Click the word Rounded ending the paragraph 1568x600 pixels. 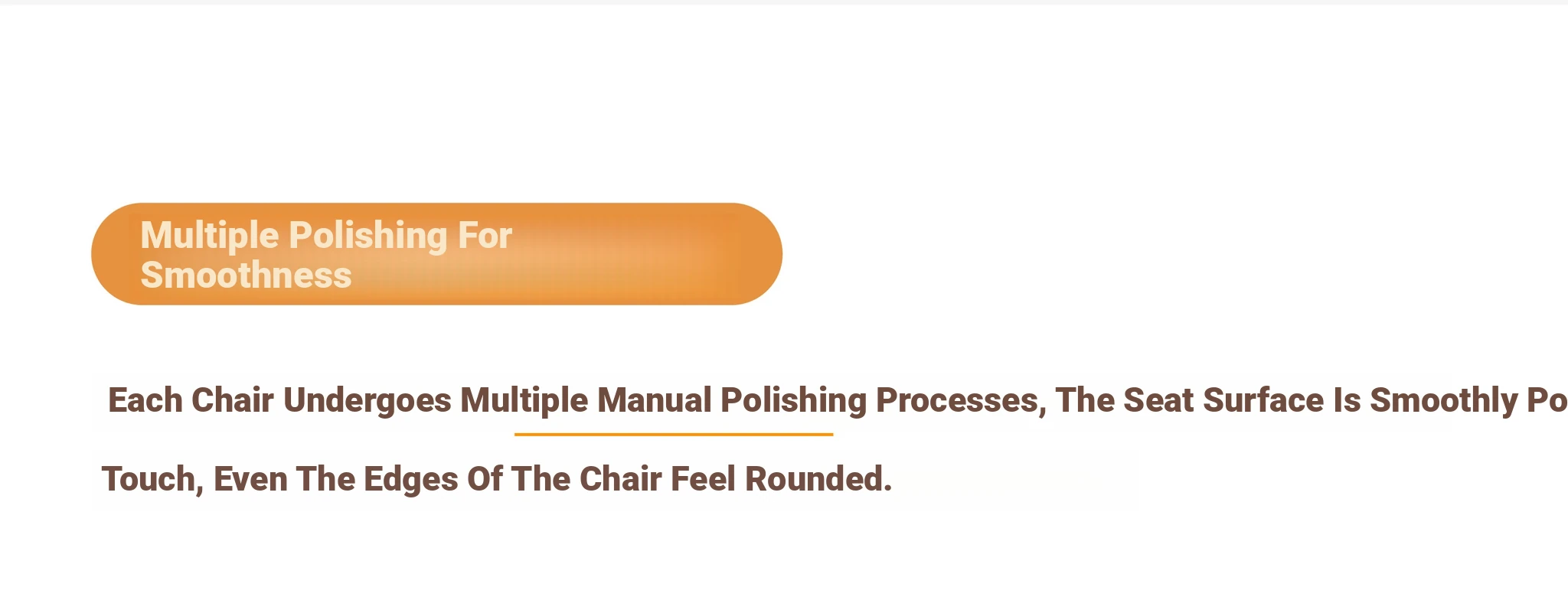818,480
